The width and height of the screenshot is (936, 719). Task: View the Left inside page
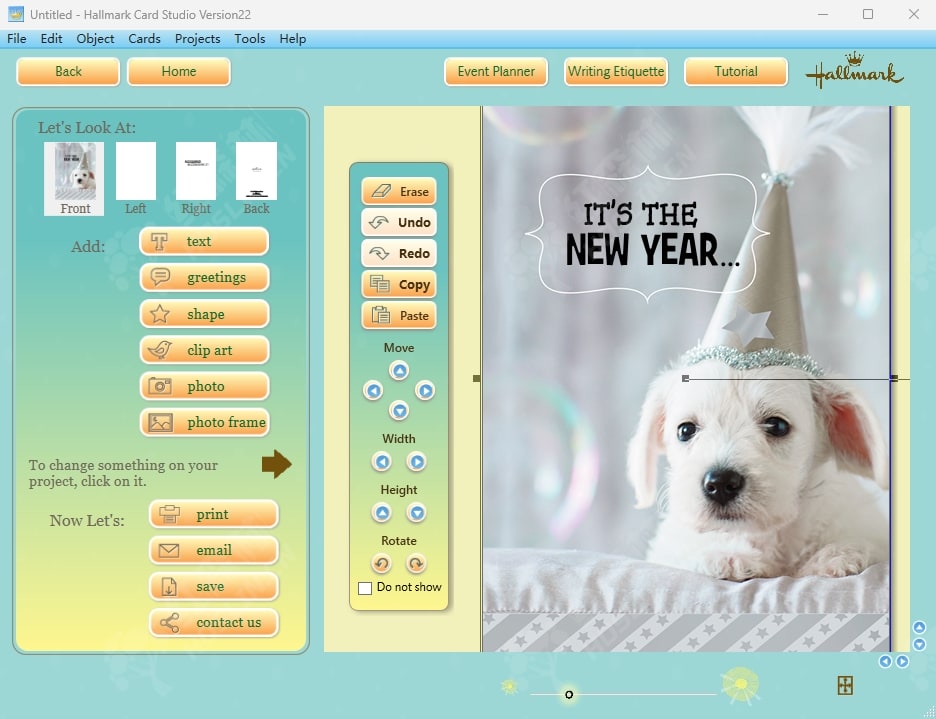point(136,179)
